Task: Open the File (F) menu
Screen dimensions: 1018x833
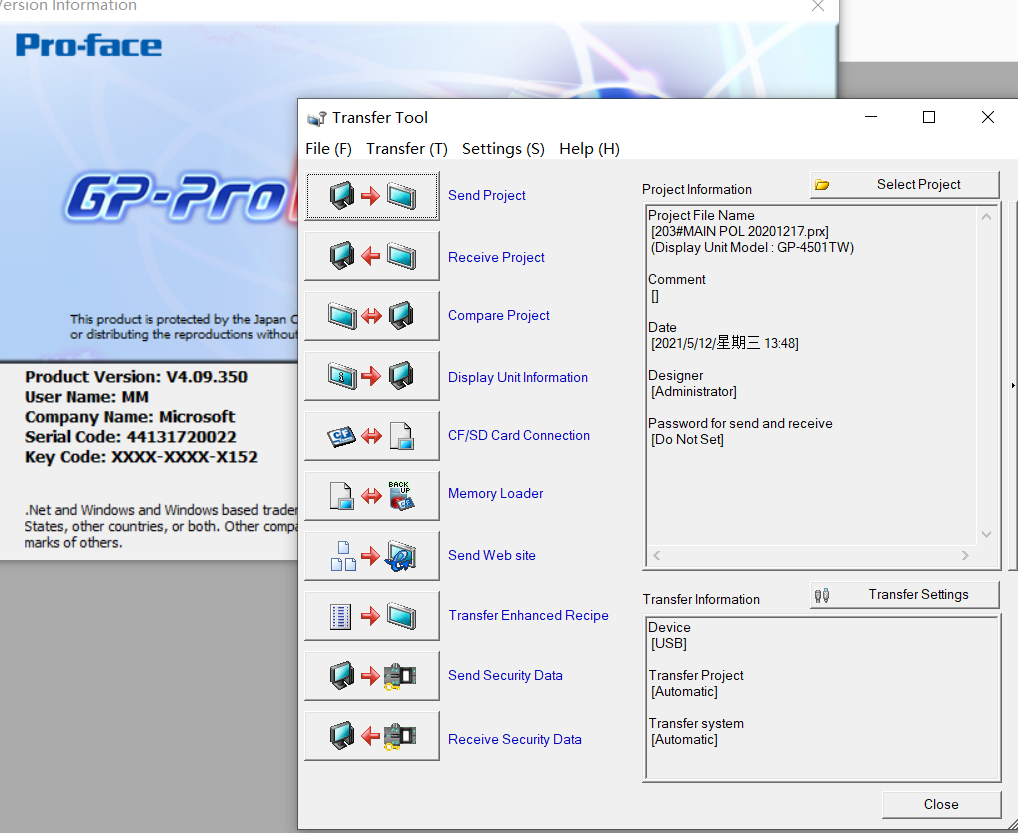Action: [328, 149]
